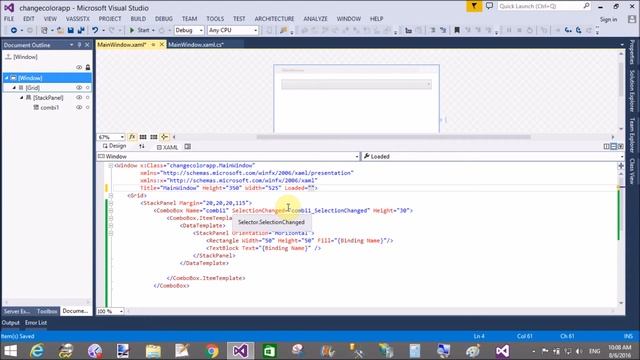
Task: Toggle the designer effects fx button
Action: (132, 137)
